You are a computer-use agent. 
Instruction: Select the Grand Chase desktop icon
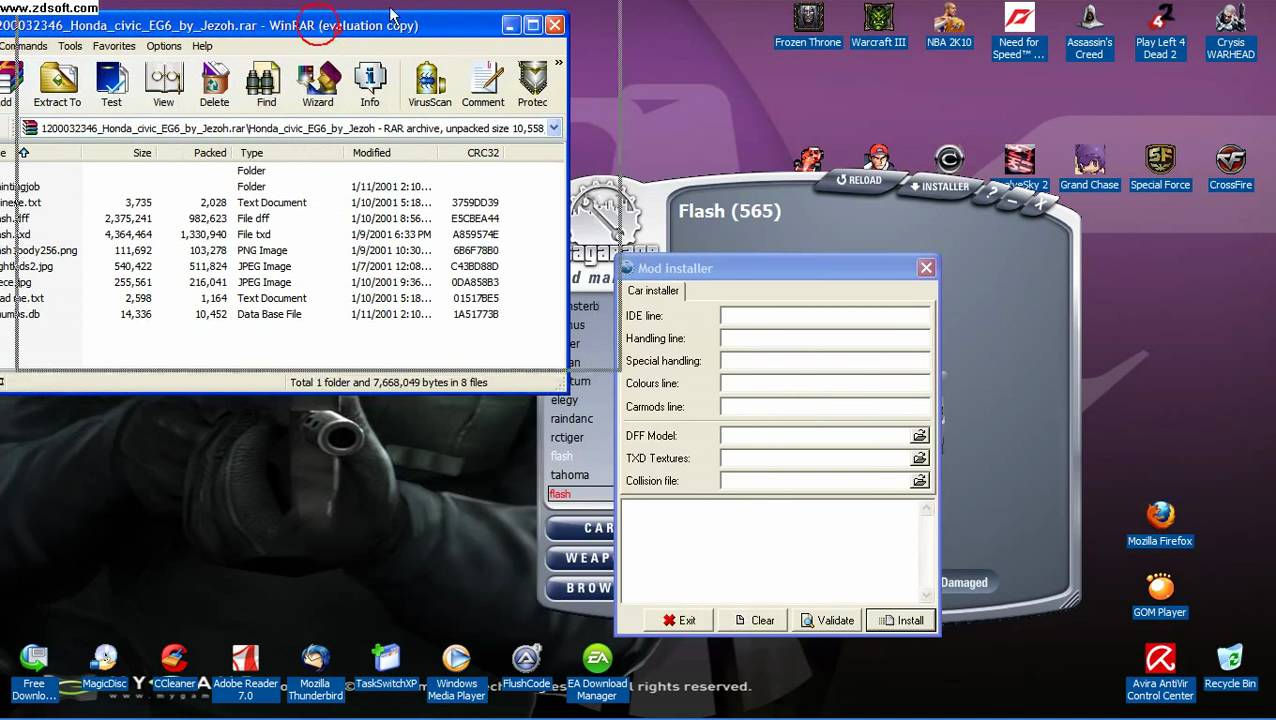click(1089, 168)
